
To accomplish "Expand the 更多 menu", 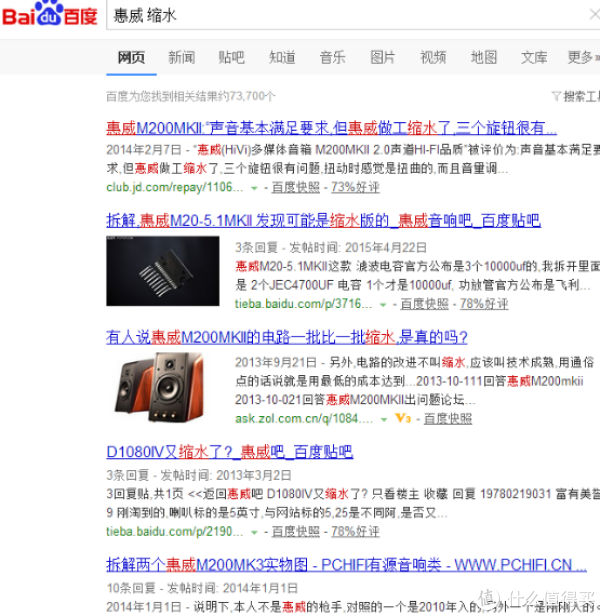I will point(583,58).
